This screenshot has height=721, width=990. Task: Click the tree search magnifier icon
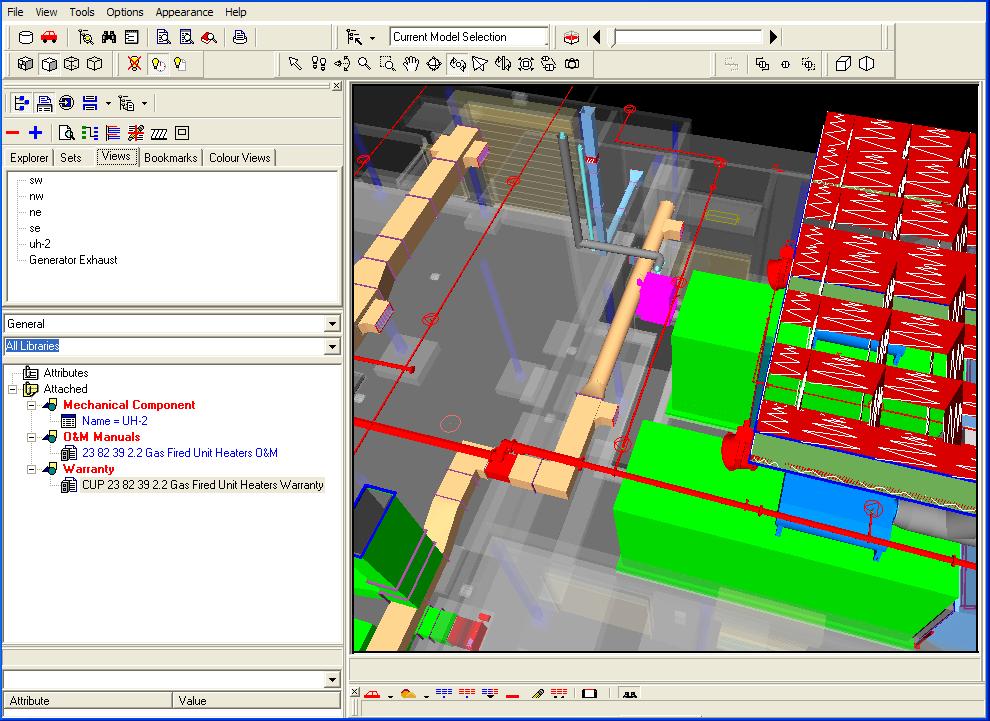pos(86,37)
